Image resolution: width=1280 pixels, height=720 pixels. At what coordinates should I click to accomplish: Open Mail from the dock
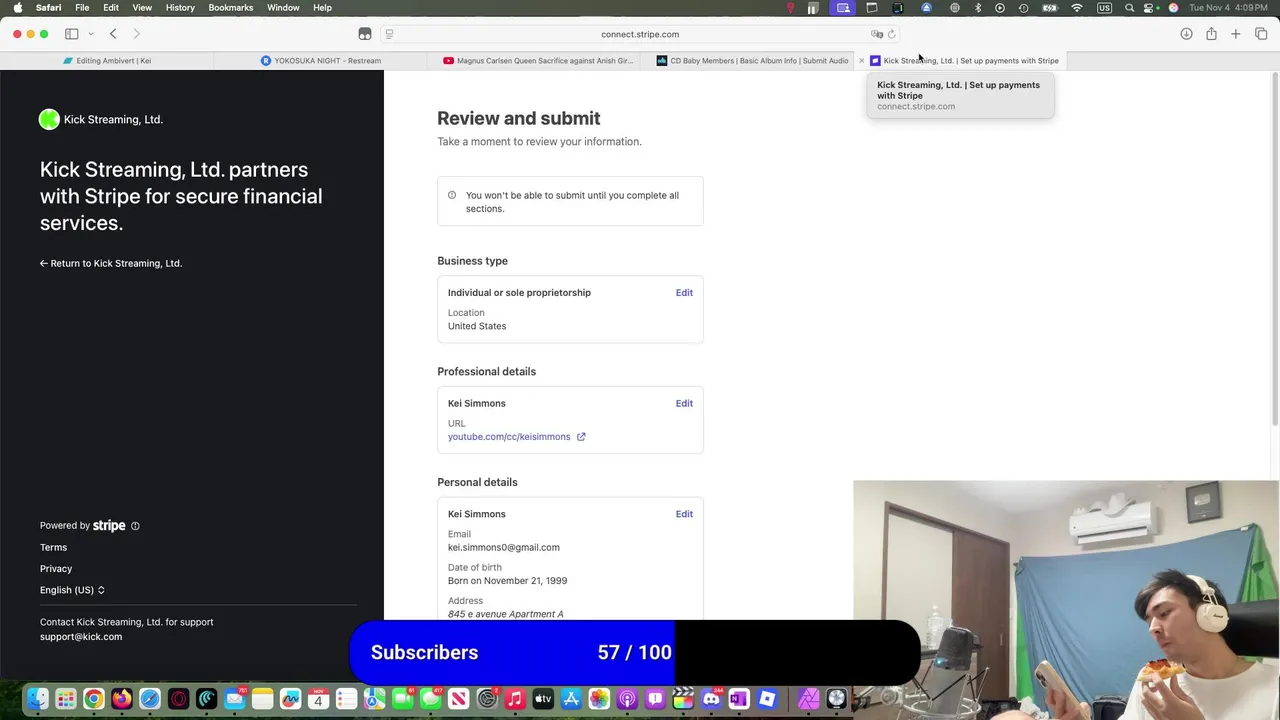click(234, 699)
